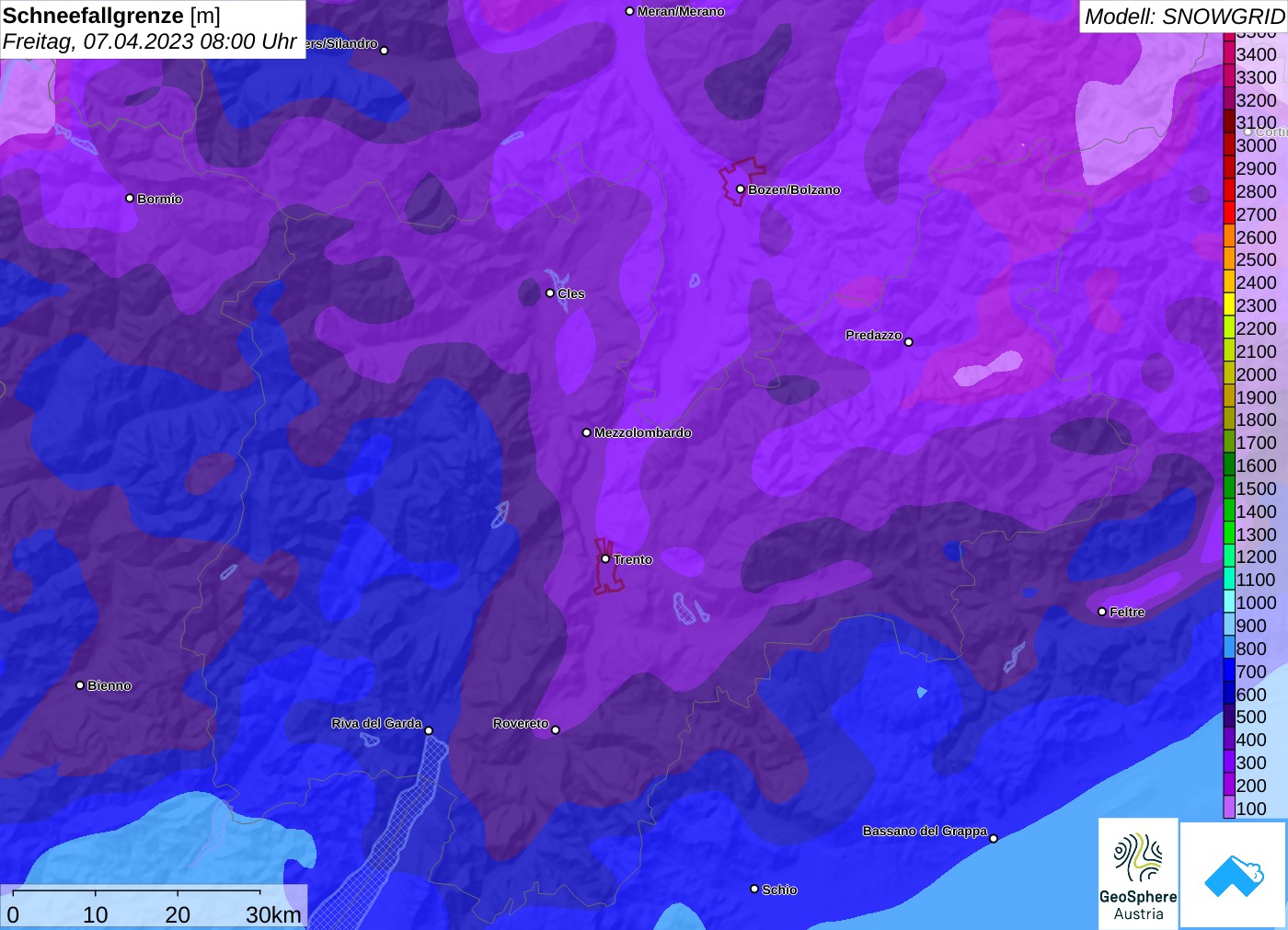Select the dark red 3000 legend swatch
This screenshot has width=1288, height=930.
click(1229, 145)
